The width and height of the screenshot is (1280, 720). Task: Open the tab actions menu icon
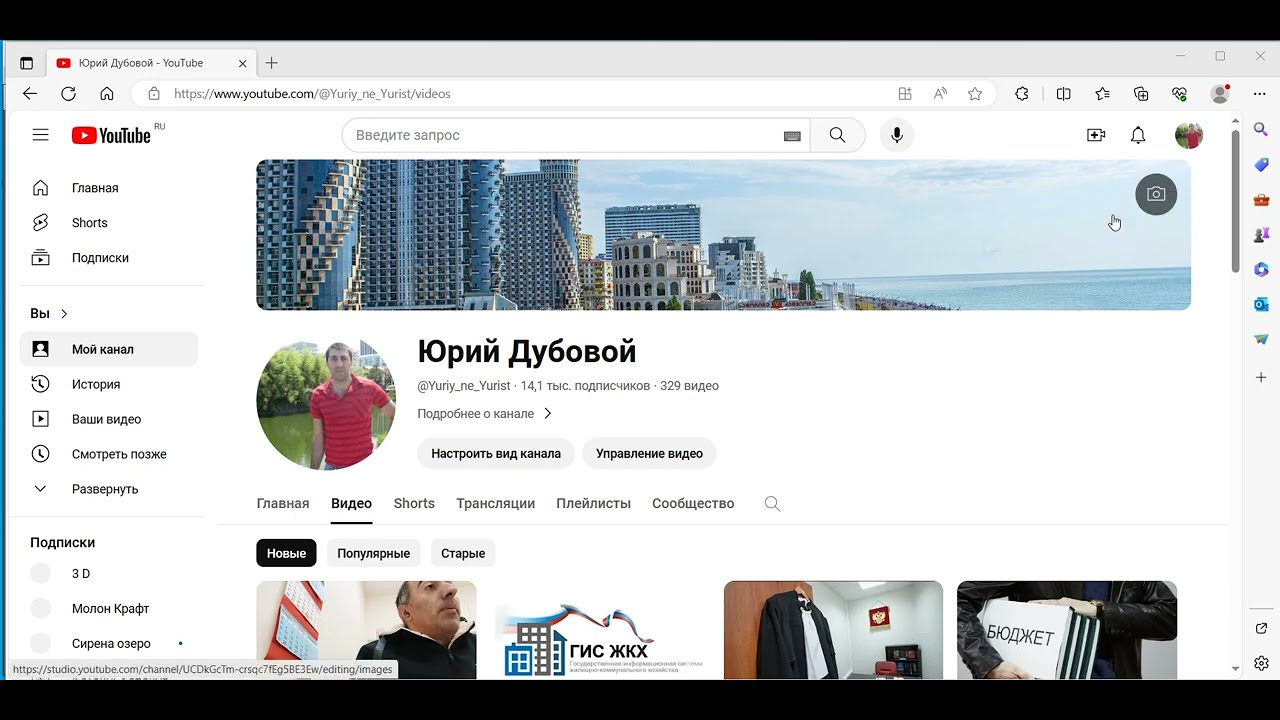pyautogui.click(x=26, y=63)
